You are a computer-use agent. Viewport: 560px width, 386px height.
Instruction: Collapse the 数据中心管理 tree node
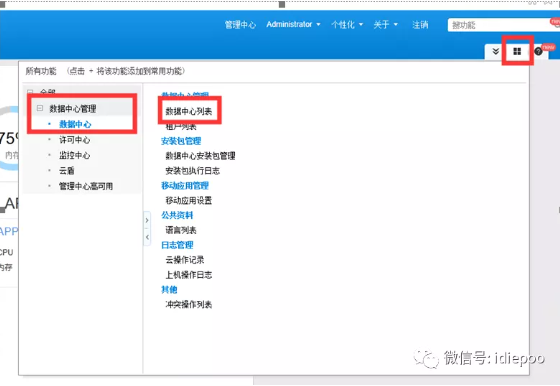point(40,108)
